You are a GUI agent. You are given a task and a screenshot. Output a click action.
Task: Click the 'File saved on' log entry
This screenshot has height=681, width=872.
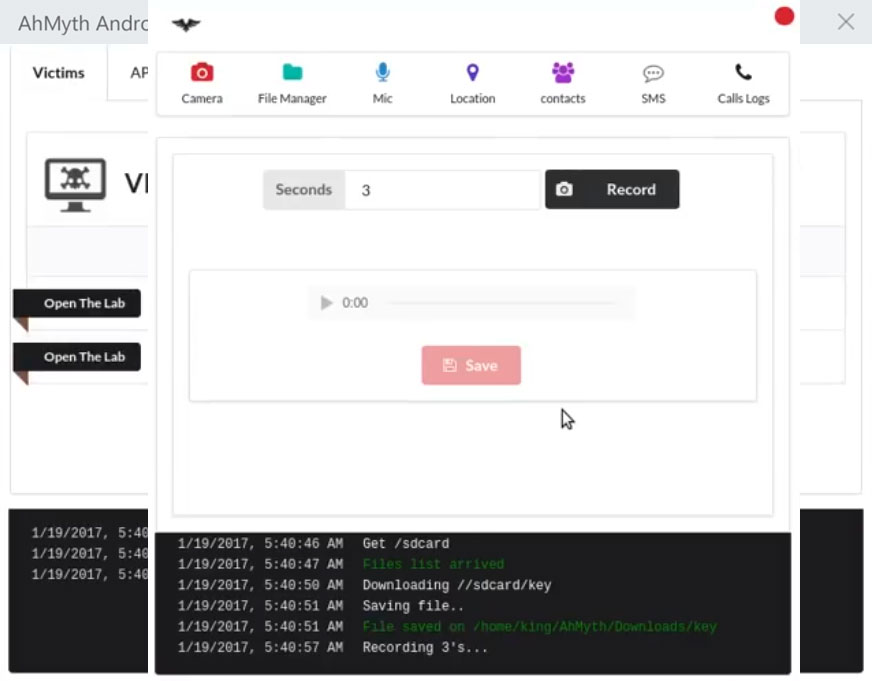539,627
